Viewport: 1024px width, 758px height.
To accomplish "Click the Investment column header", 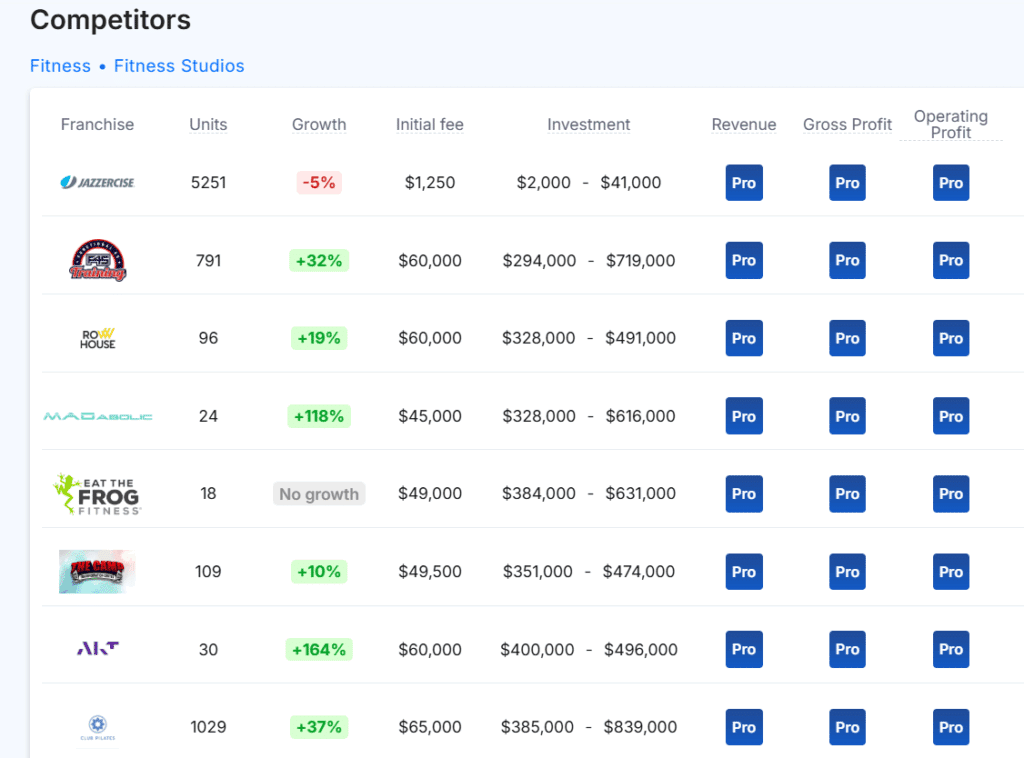I will click(x=588, y=124).
